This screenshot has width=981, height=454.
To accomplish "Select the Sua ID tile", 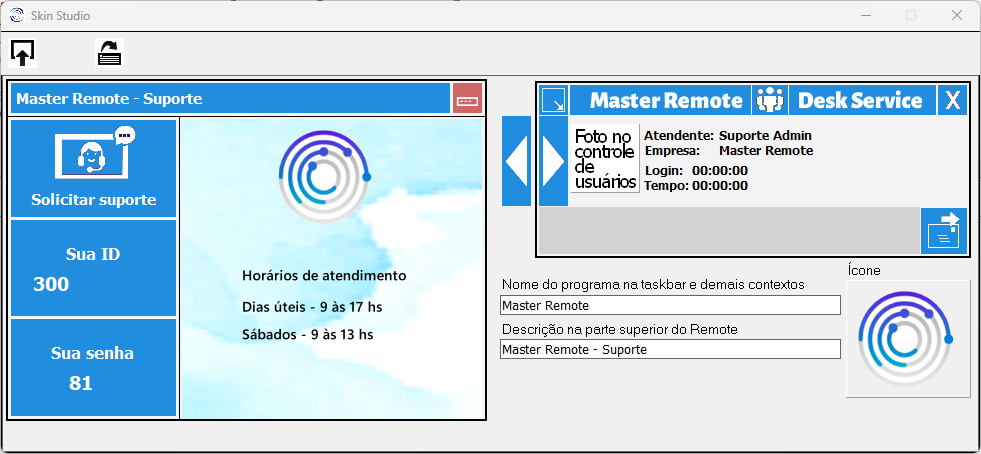I will (x=93, y=268).
